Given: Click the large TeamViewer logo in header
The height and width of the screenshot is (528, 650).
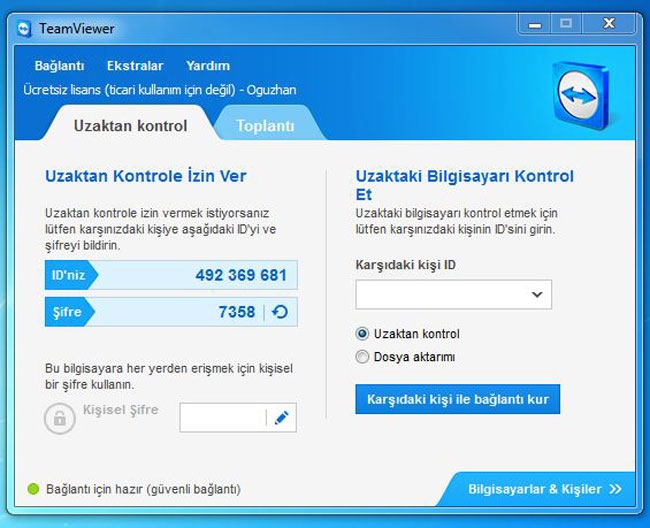Looking at the screenshot, I should [x=581, y=96].
